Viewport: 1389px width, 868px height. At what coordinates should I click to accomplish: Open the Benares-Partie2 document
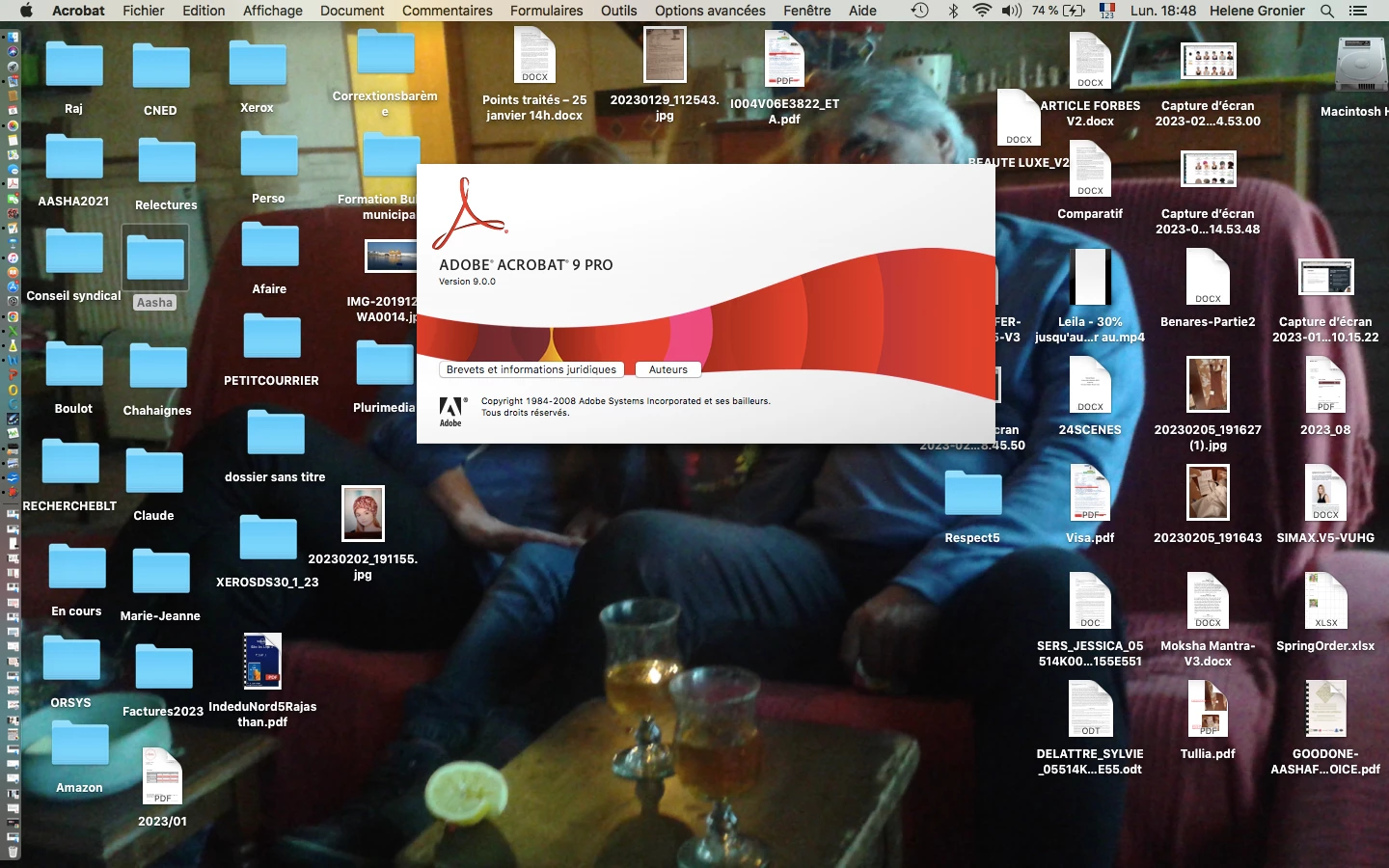(x=1208, y=277)
